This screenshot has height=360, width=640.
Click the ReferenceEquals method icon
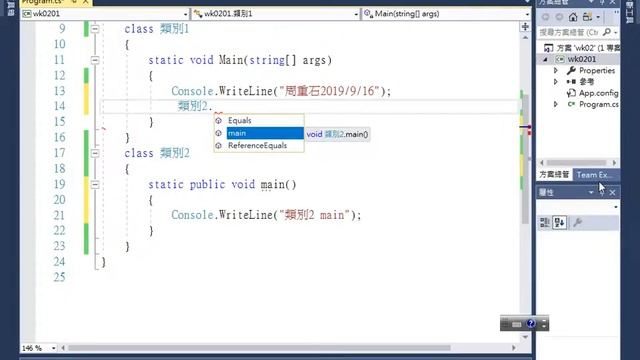pos(219,146)
